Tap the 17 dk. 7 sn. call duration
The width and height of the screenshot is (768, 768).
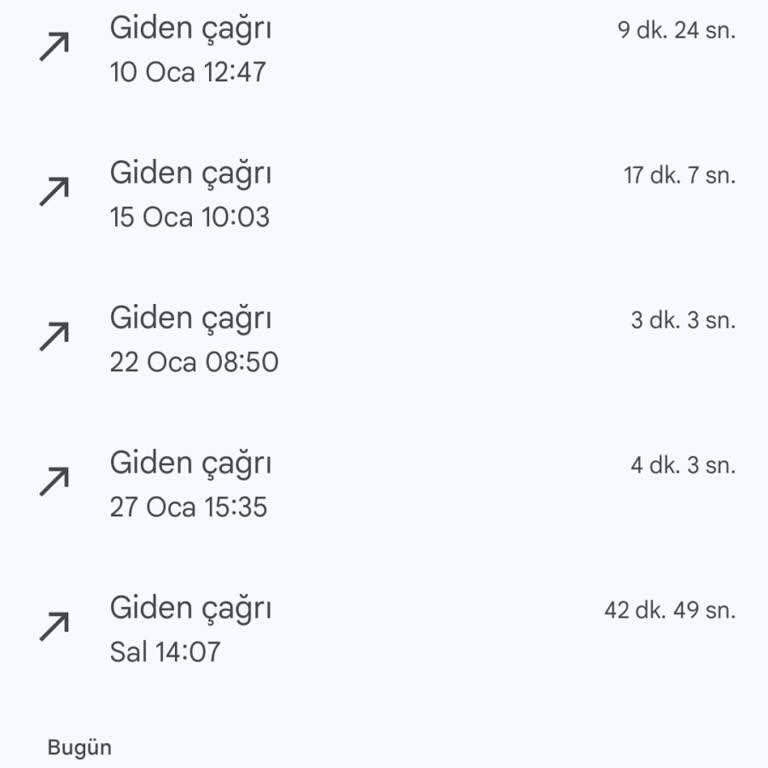point(679,176)
